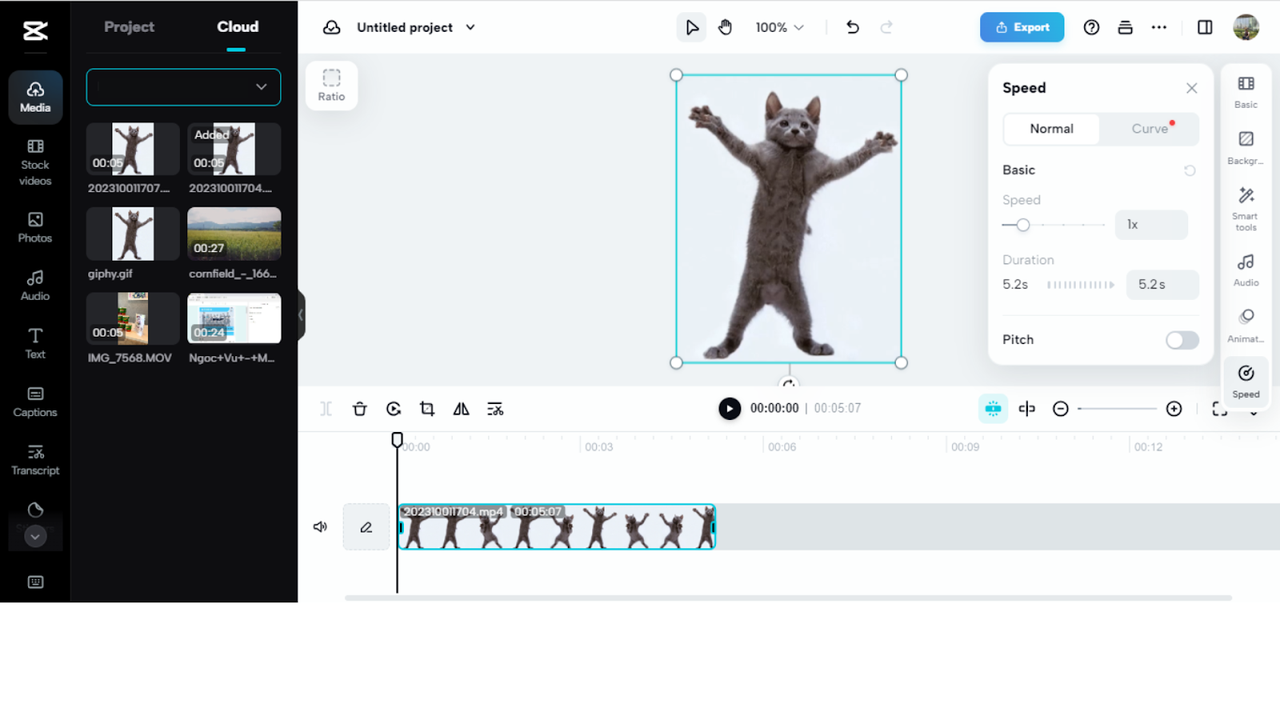This screenshot has height=720, width=1280.
Task: Select the Added 202310011704 video thumbnail
Action: click(234, 149)
